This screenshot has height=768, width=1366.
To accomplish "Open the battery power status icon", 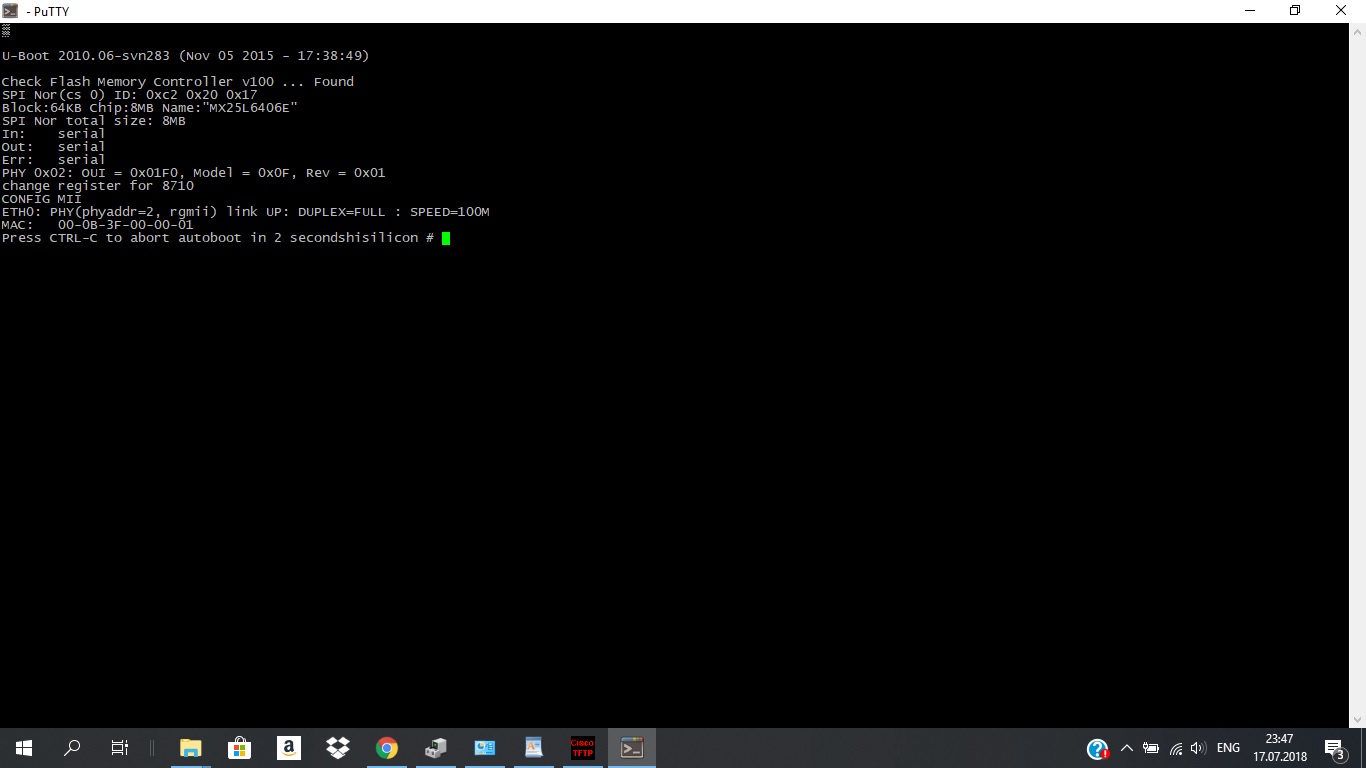I will 1151,748.
